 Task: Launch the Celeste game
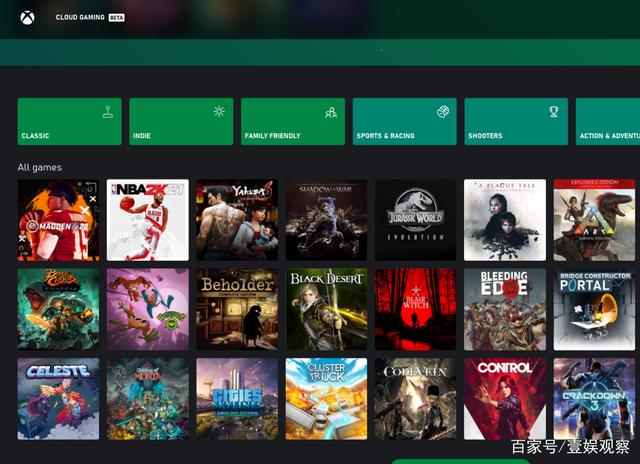[58, 399]
